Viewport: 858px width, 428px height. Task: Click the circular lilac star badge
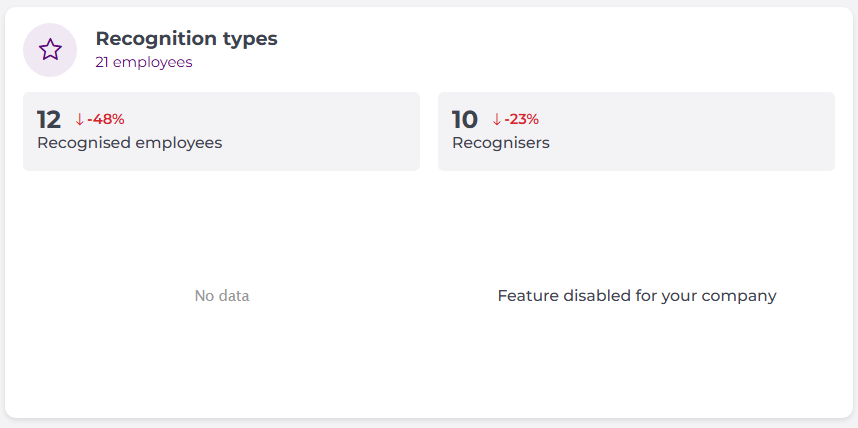[x=50, y=50]
